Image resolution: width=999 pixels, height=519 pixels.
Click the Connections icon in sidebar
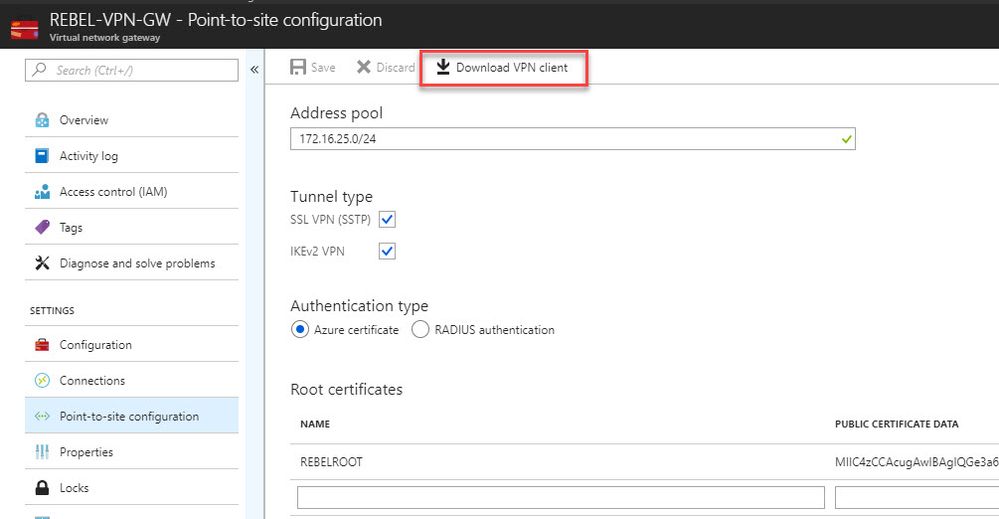42,381
